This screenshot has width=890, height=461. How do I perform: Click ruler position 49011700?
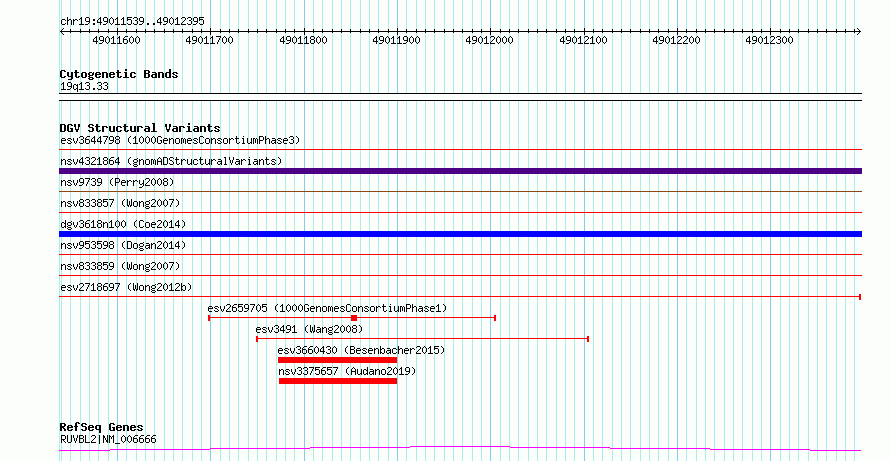click(x=209, y=40)
